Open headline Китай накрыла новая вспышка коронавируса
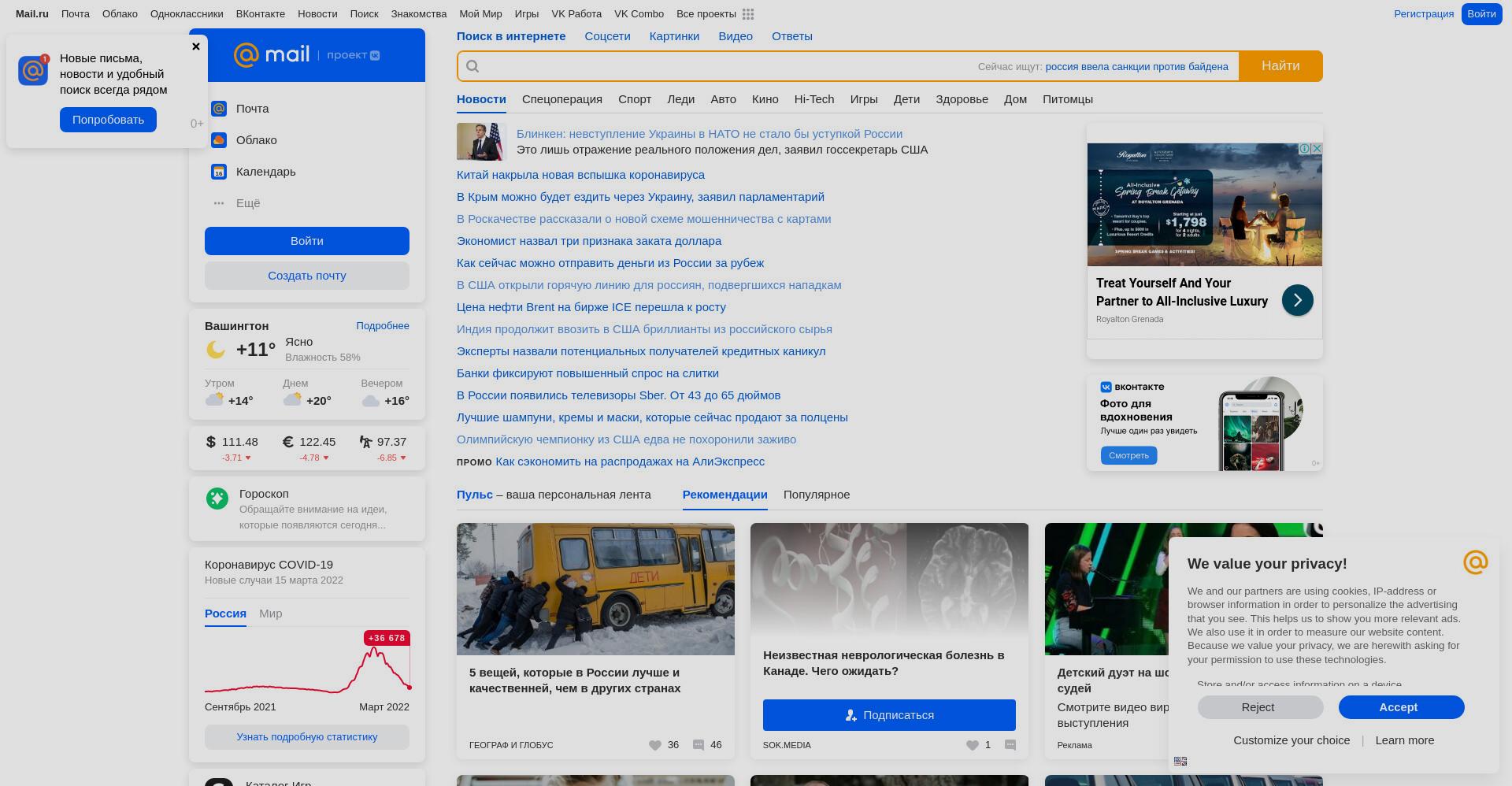 point(580,175)
